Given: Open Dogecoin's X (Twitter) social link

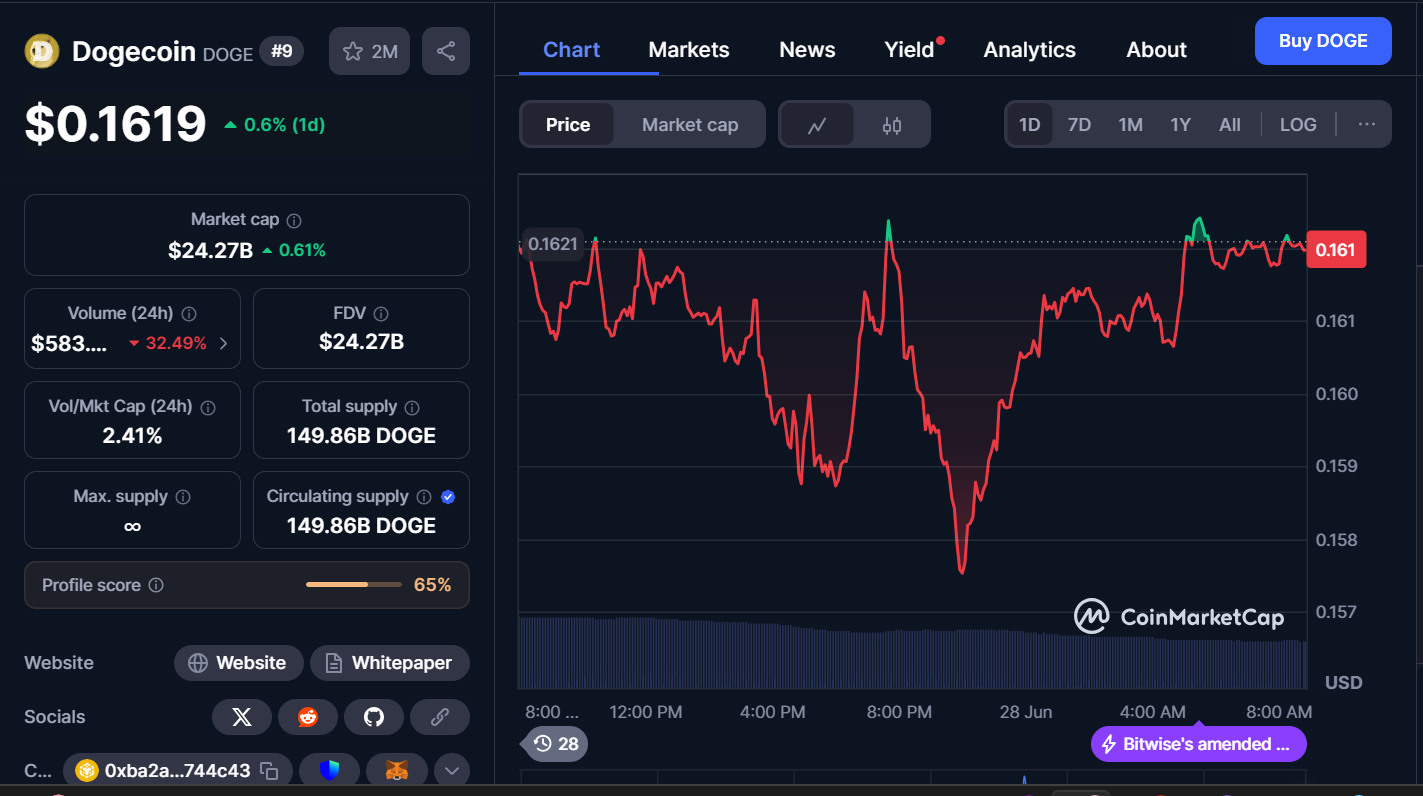Looking at the screenshot, I should (242, 717).
